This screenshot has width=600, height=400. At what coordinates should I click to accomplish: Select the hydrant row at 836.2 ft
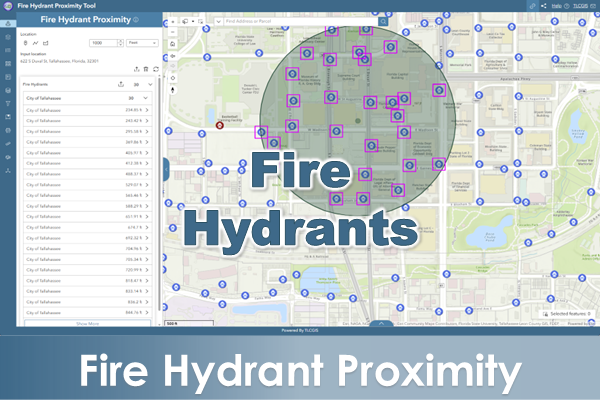pyautogui.click(x=88, y=302)
